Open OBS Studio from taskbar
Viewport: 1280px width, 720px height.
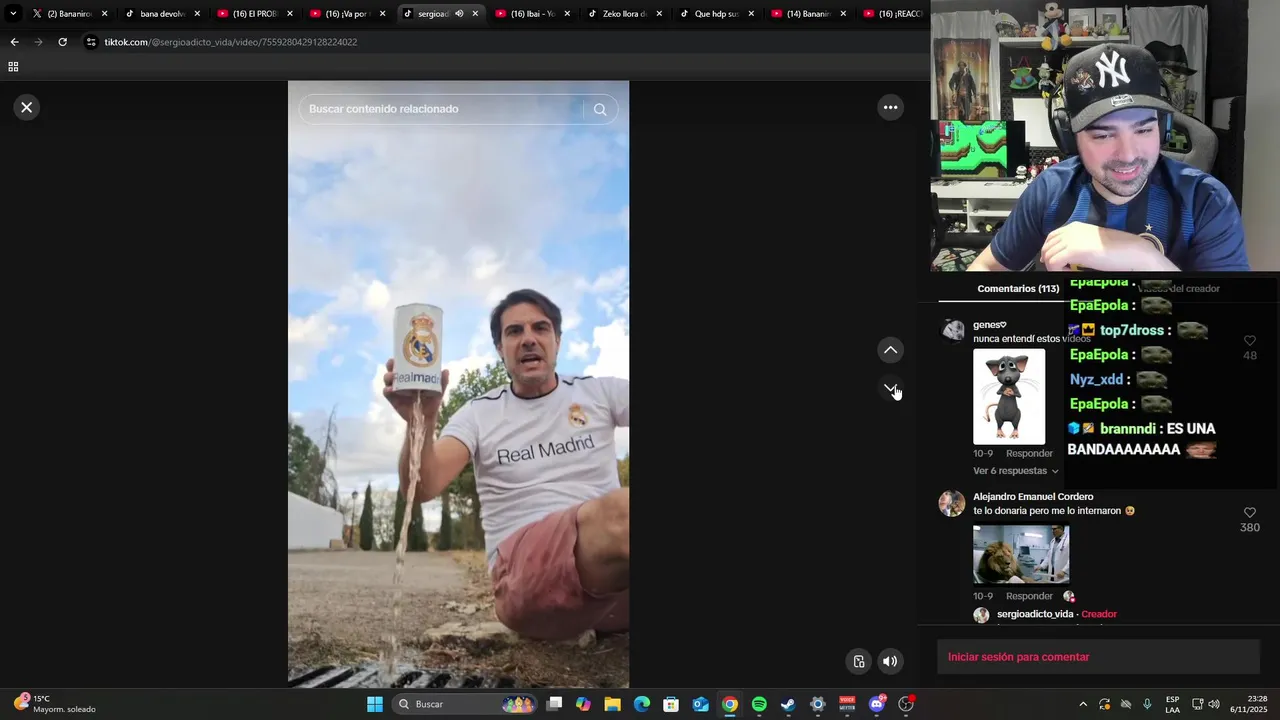pos(906,704)
